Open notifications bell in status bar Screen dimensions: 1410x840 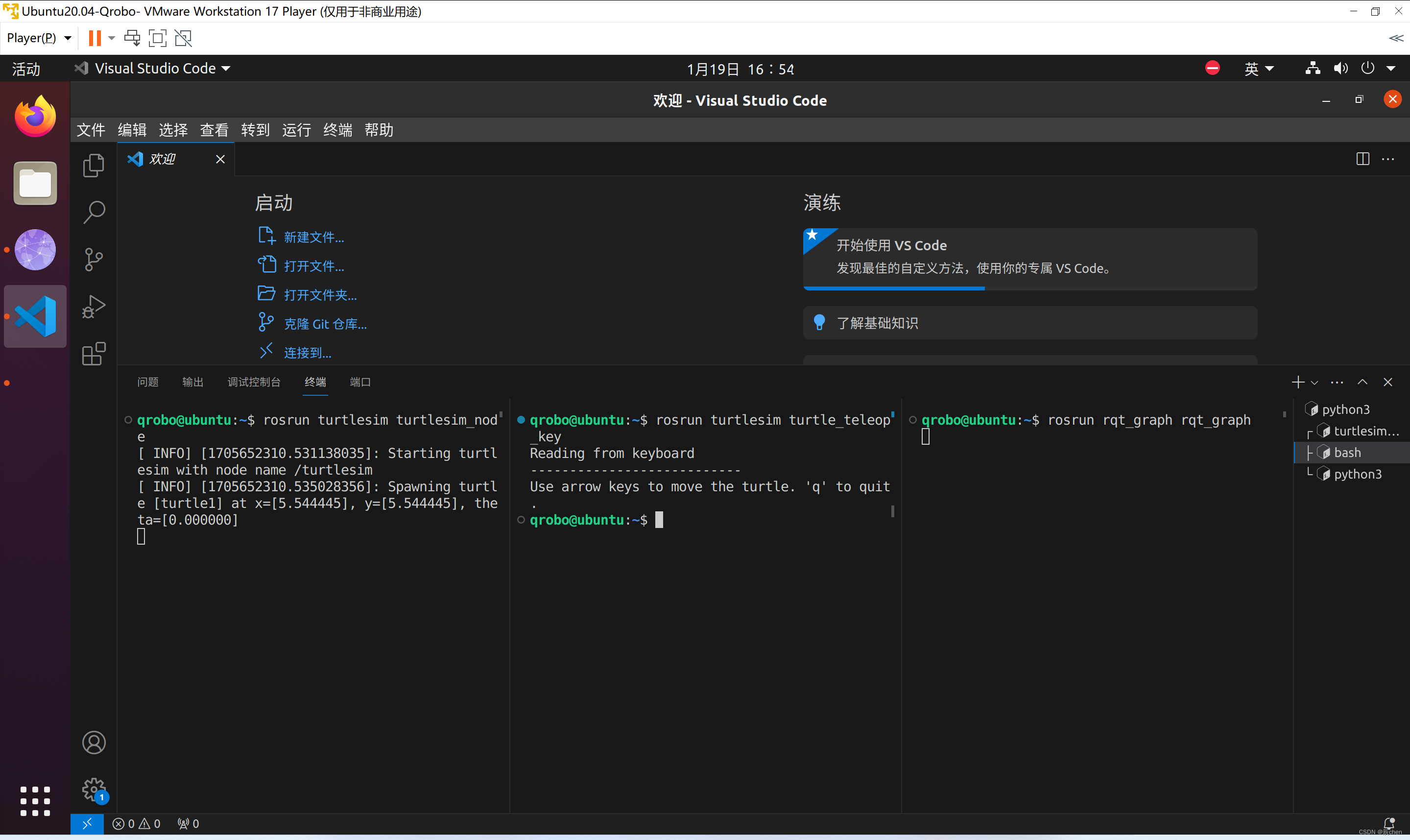pos(1389,823)
